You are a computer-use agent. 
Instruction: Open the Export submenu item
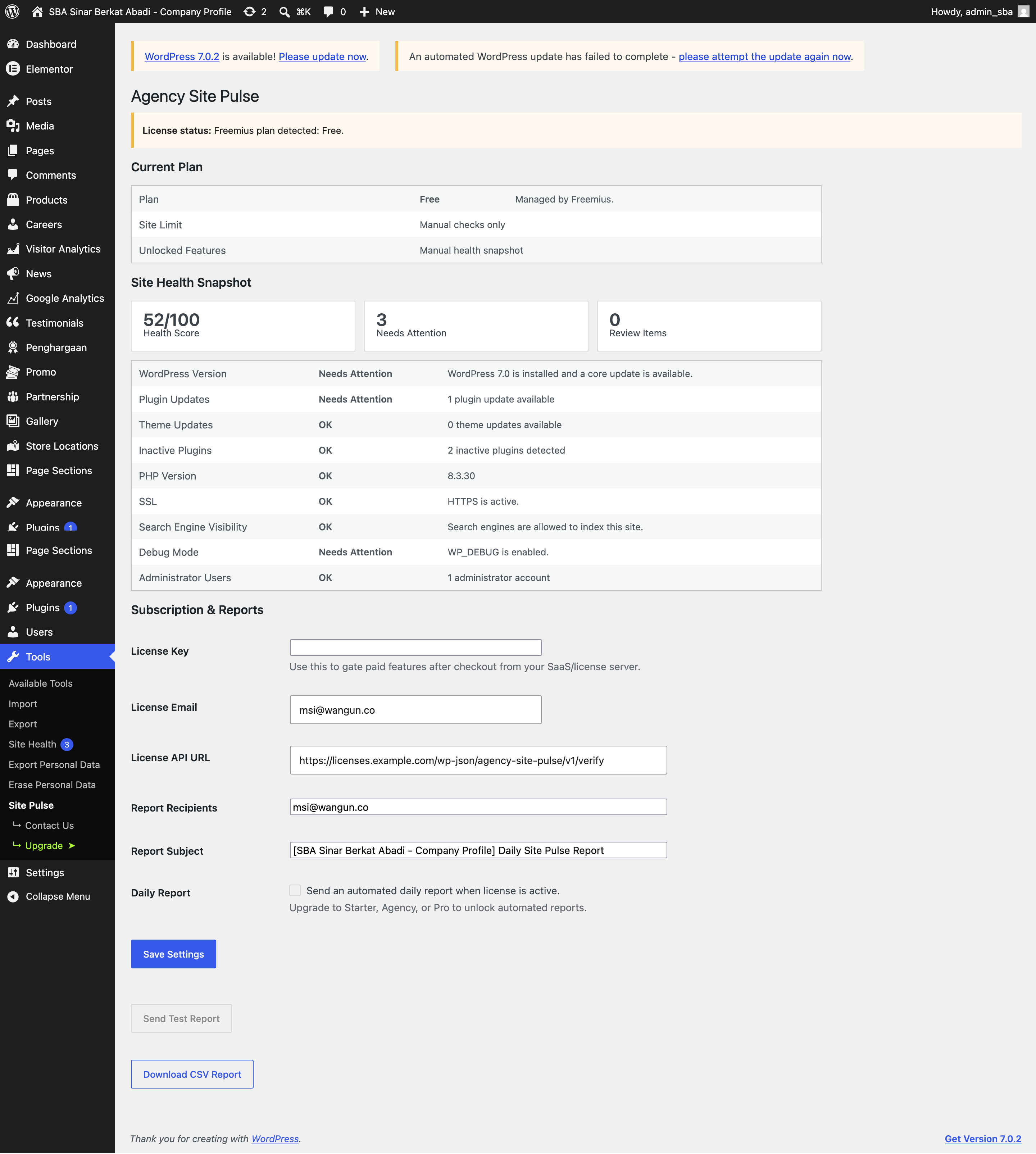[23, 724]
